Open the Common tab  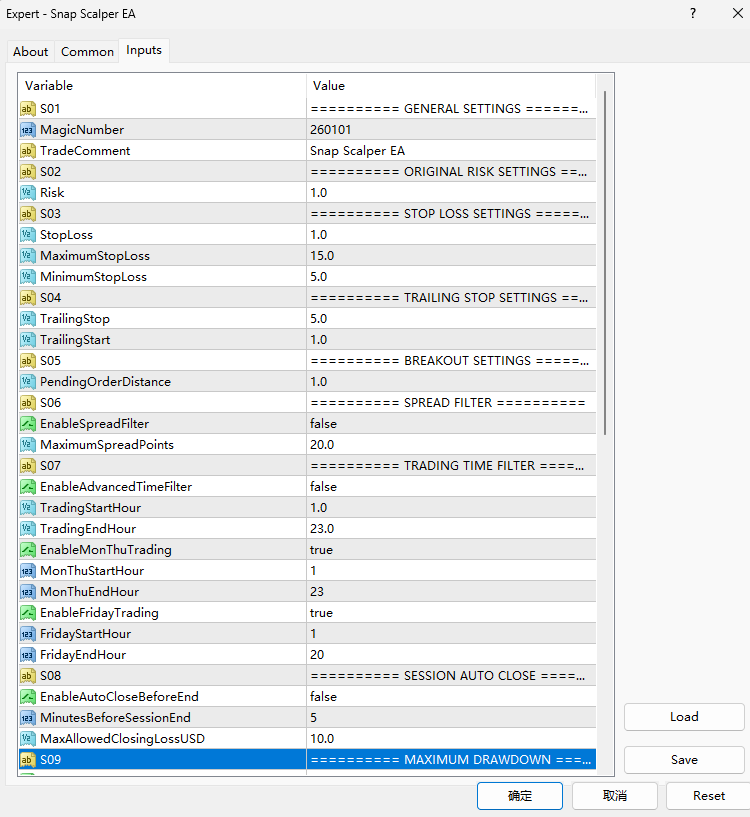[x=87, y=52]
